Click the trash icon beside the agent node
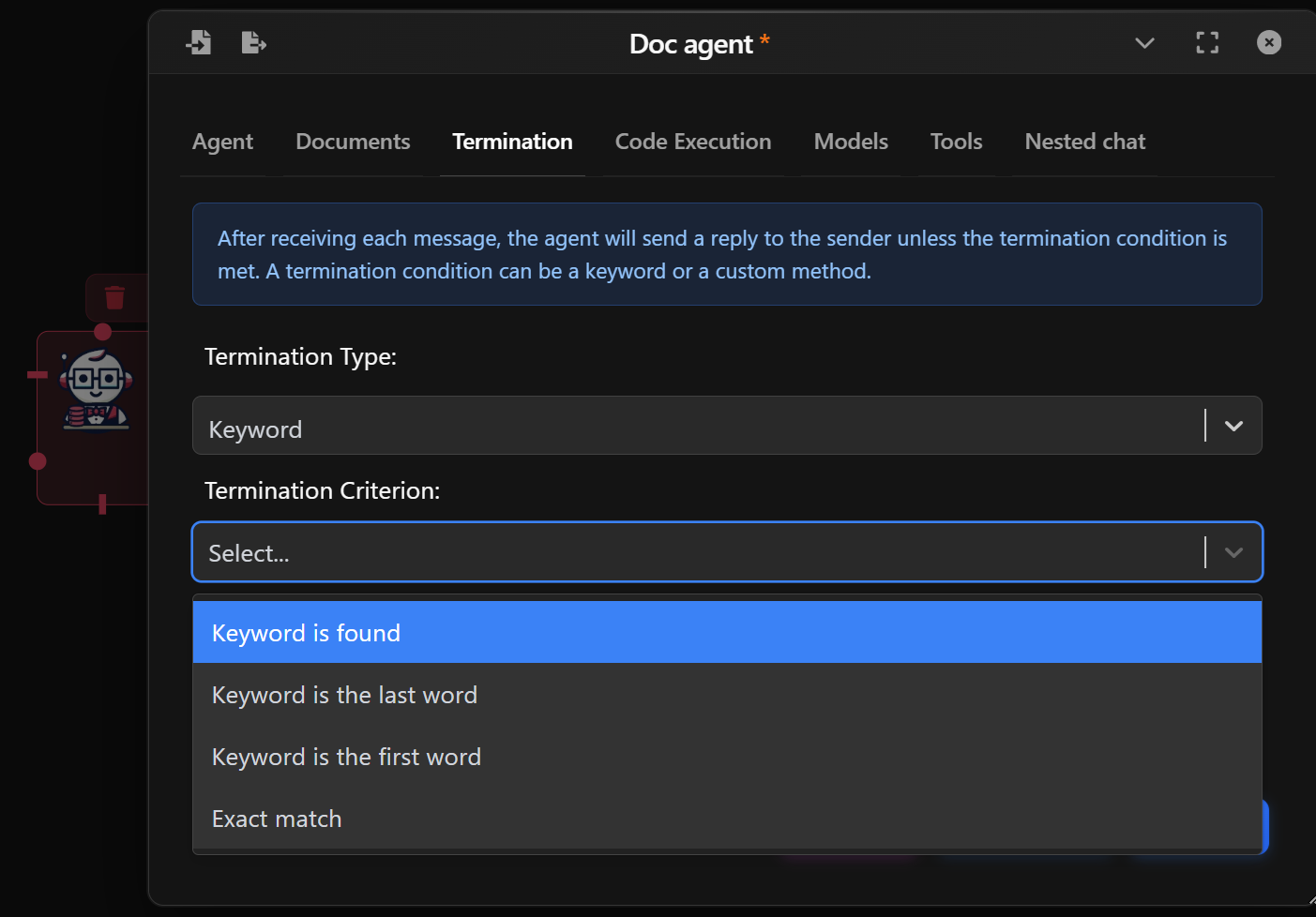This screenshot has height=917, width=1316. coord(113,297)
